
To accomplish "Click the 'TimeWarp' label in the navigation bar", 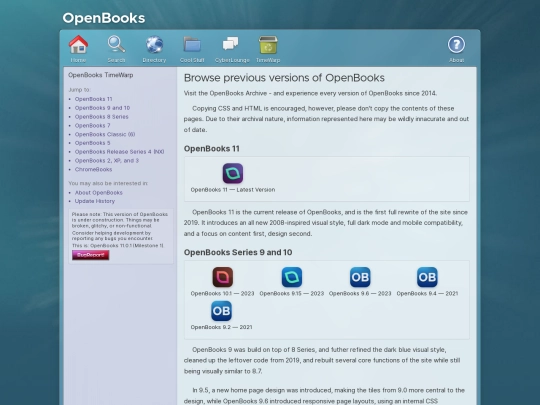I will (268, 60).
